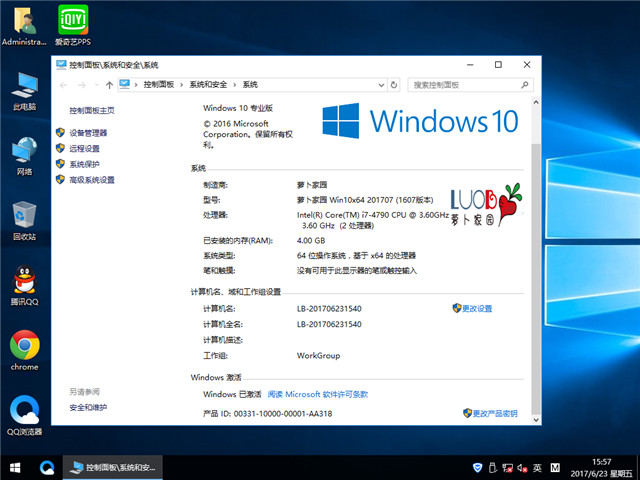Expand the address bar history dropdown
This screenshot has width=640, height=480.
[x=381, y=85]
